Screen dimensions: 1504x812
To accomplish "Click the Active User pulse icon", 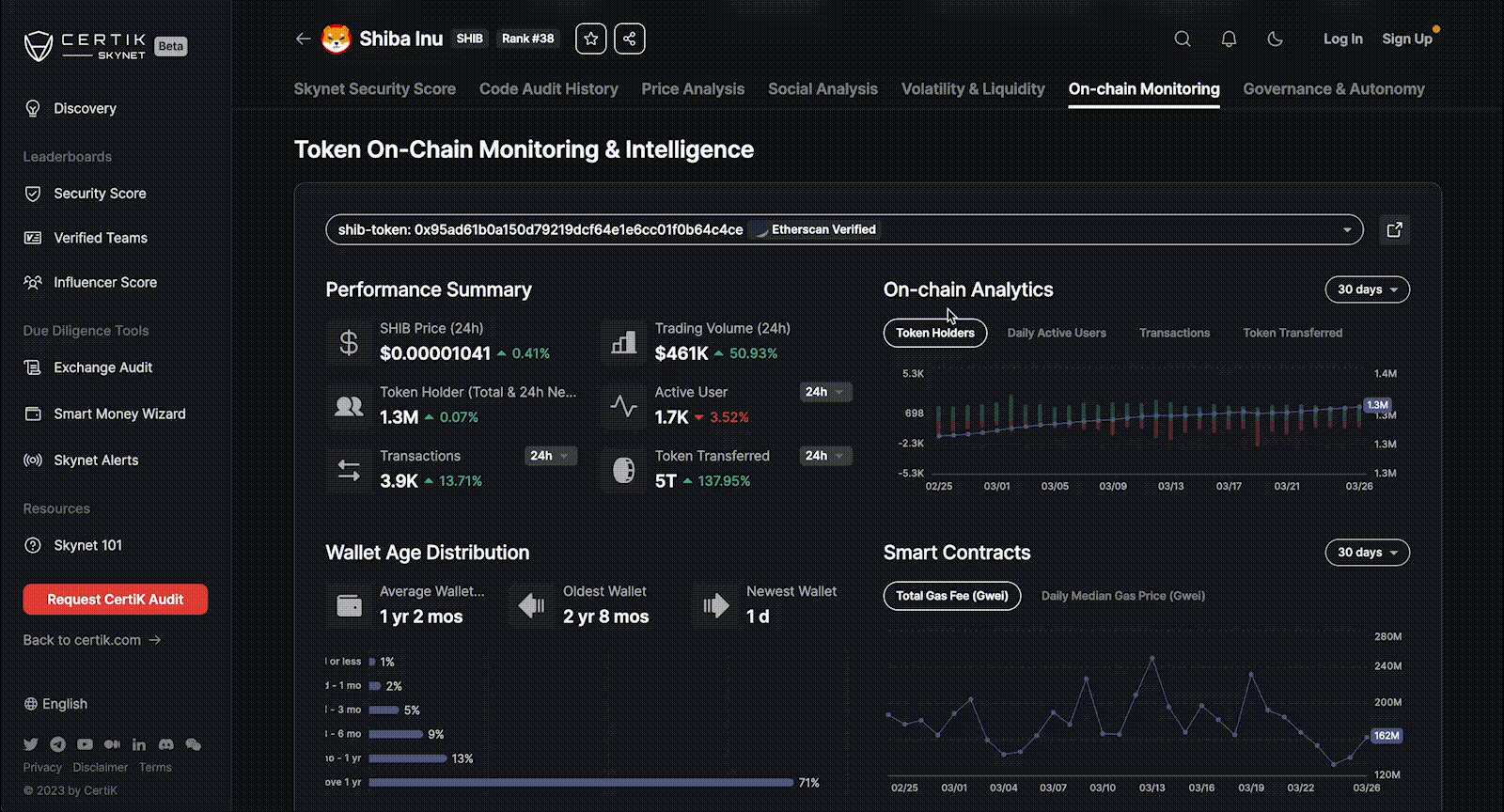I will (x=624, y=406).
